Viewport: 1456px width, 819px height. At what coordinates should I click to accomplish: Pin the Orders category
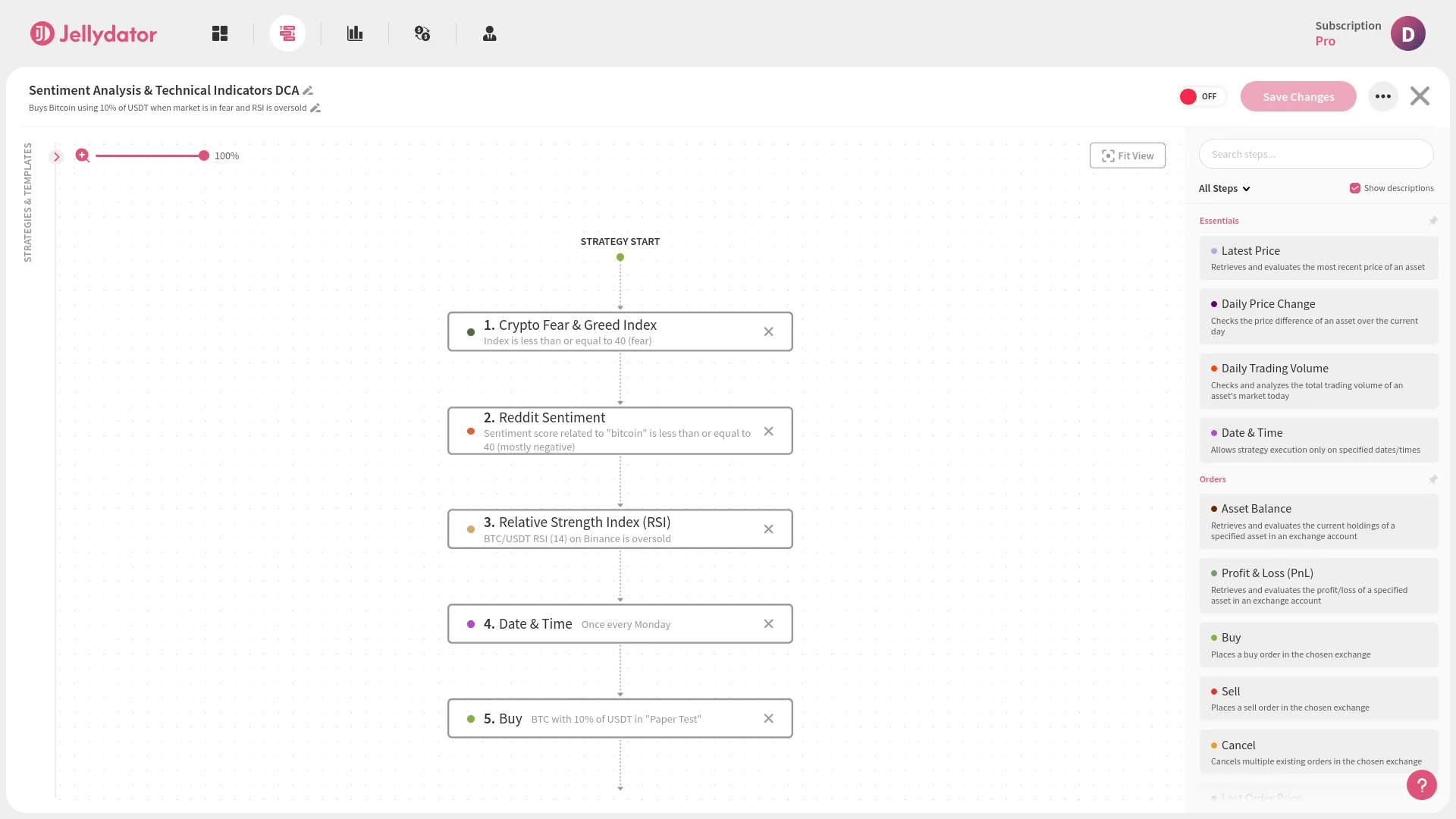coord(1432,479)
